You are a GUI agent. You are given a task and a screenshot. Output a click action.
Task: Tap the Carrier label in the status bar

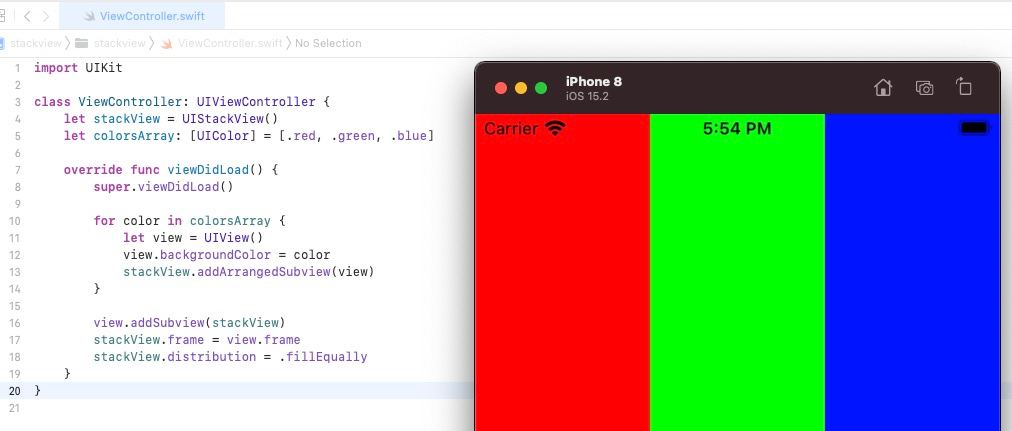pyautogui.click(x=511, y=128)
